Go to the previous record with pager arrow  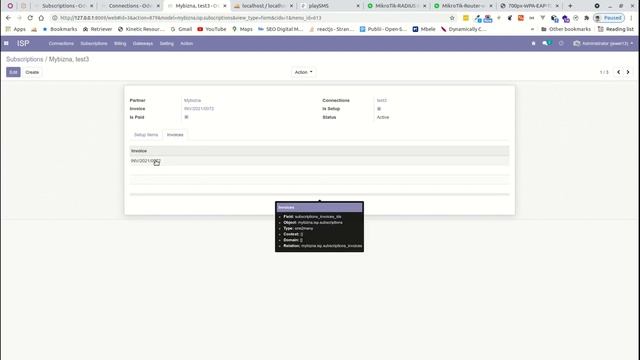618,72
